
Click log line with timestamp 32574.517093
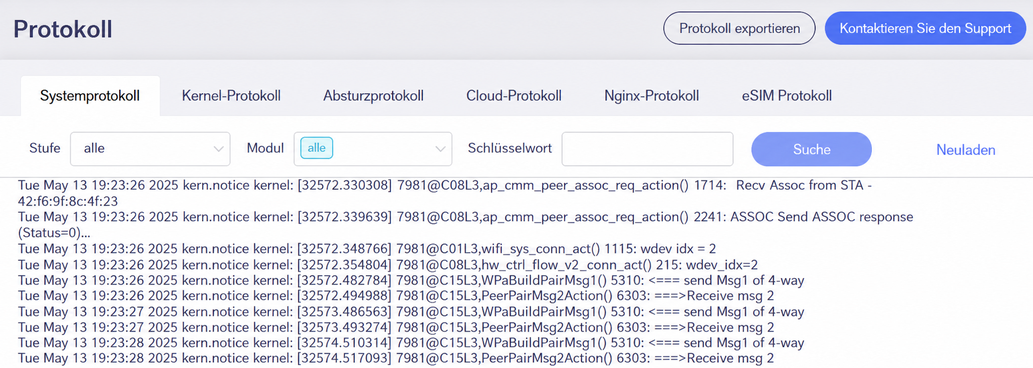396,359
